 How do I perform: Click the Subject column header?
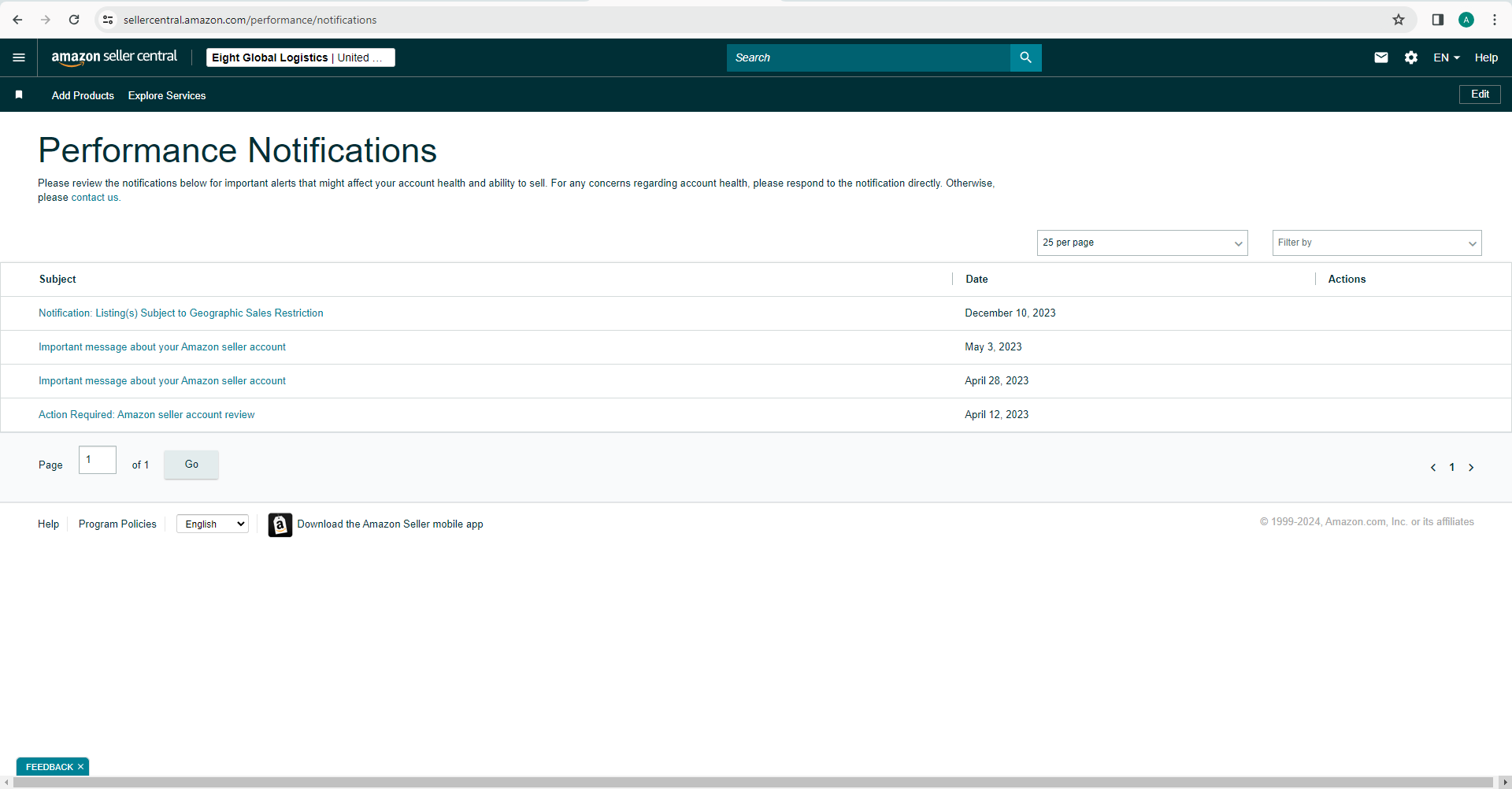57,280
